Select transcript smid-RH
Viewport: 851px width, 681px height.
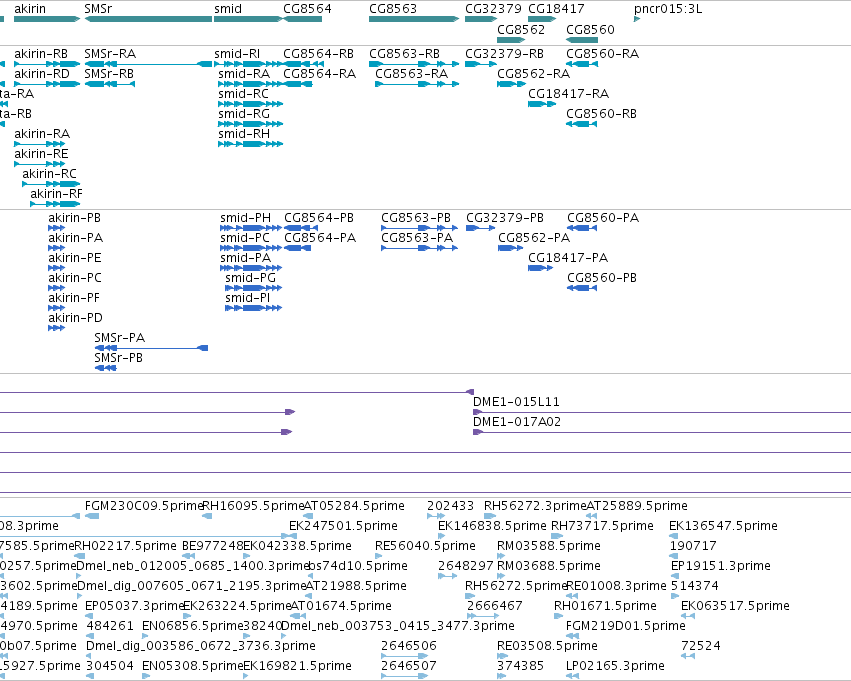click(244, 134)
